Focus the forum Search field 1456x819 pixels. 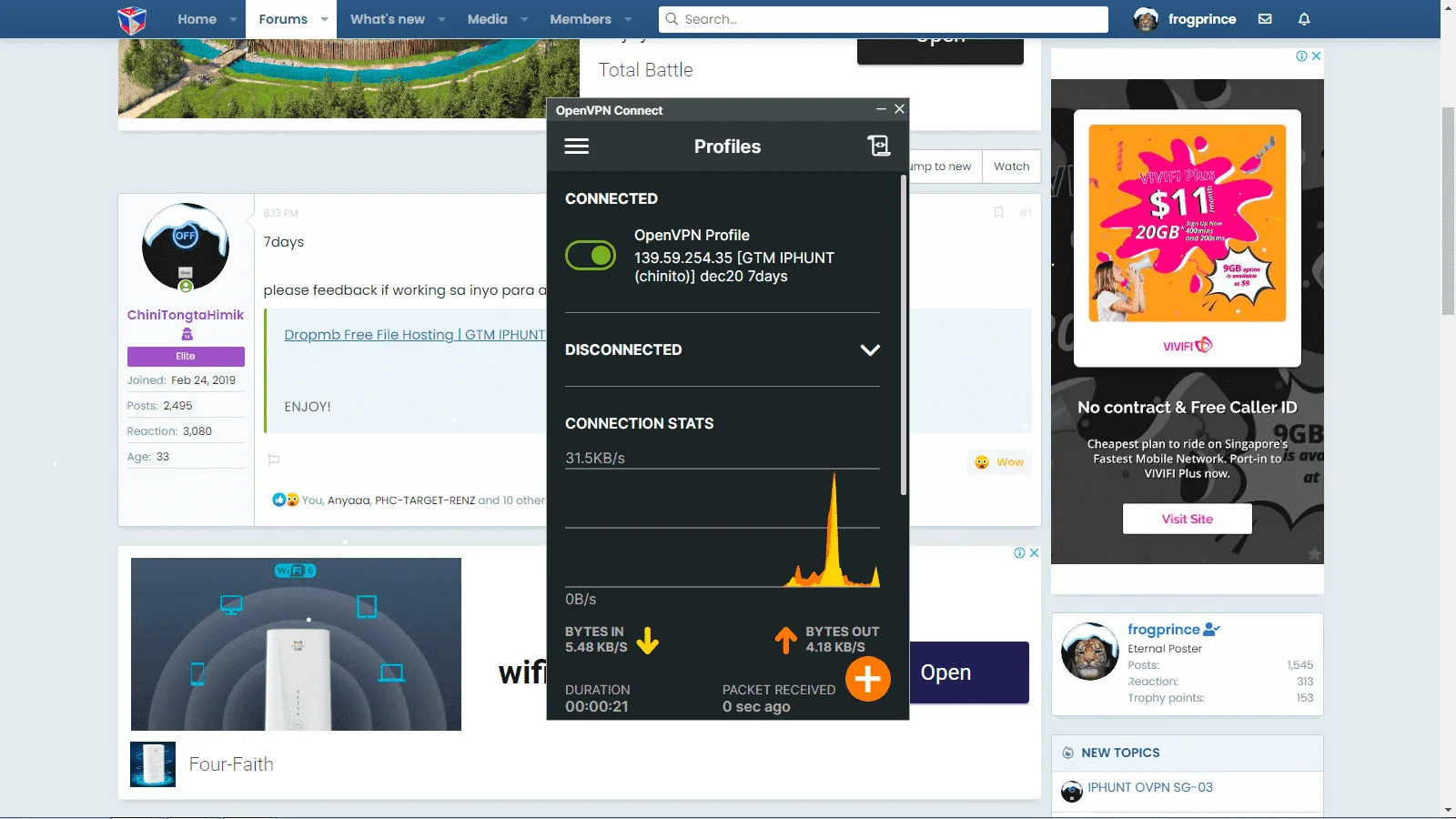(x=884, y=19)
